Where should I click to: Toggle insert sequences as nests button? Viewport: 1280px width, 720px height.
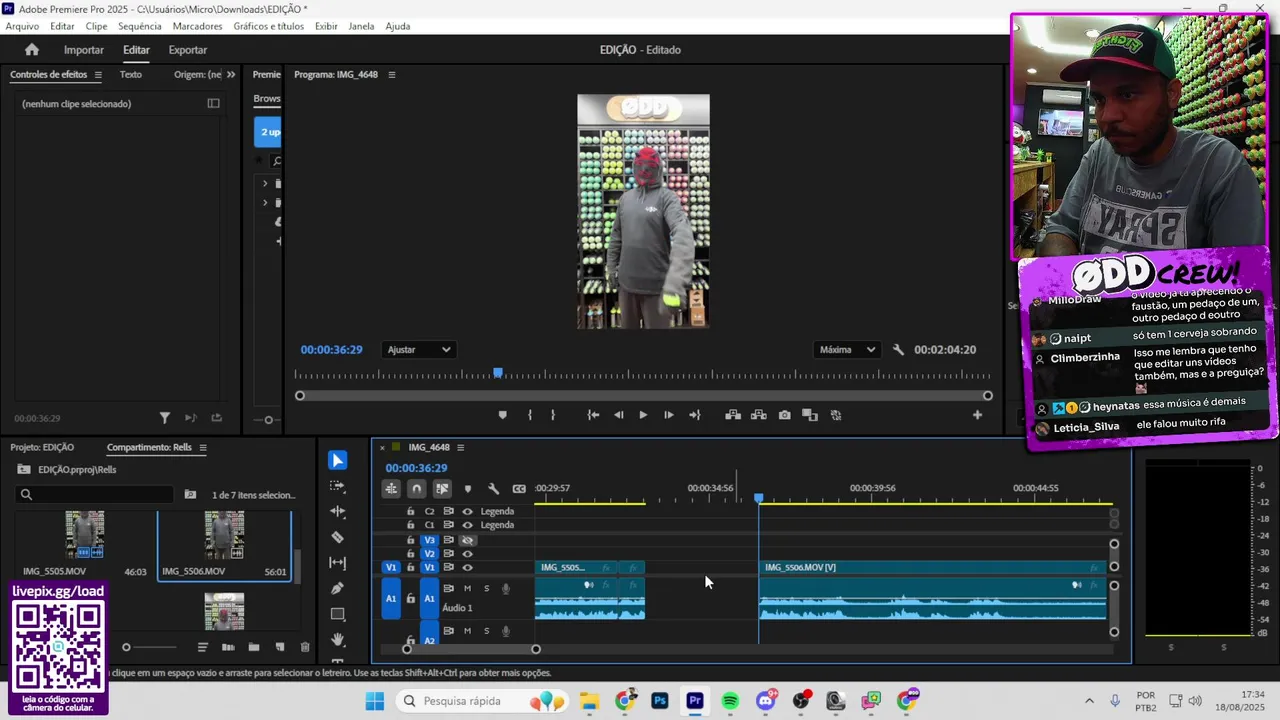[391, 489]
